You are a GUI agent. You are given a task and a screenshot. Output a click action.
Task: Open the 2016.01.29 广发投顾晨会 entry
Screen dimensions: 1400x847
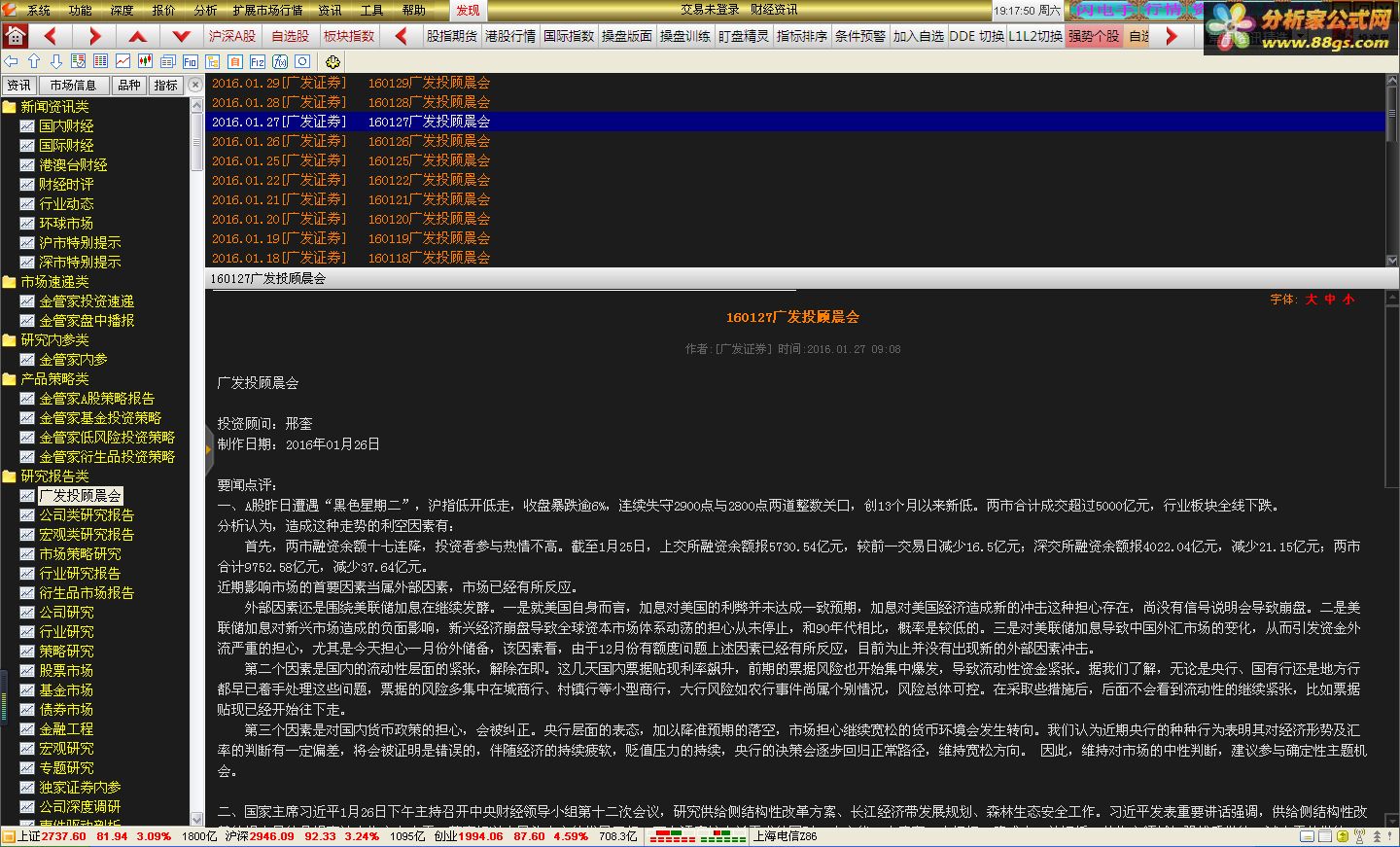coord(795,83)
